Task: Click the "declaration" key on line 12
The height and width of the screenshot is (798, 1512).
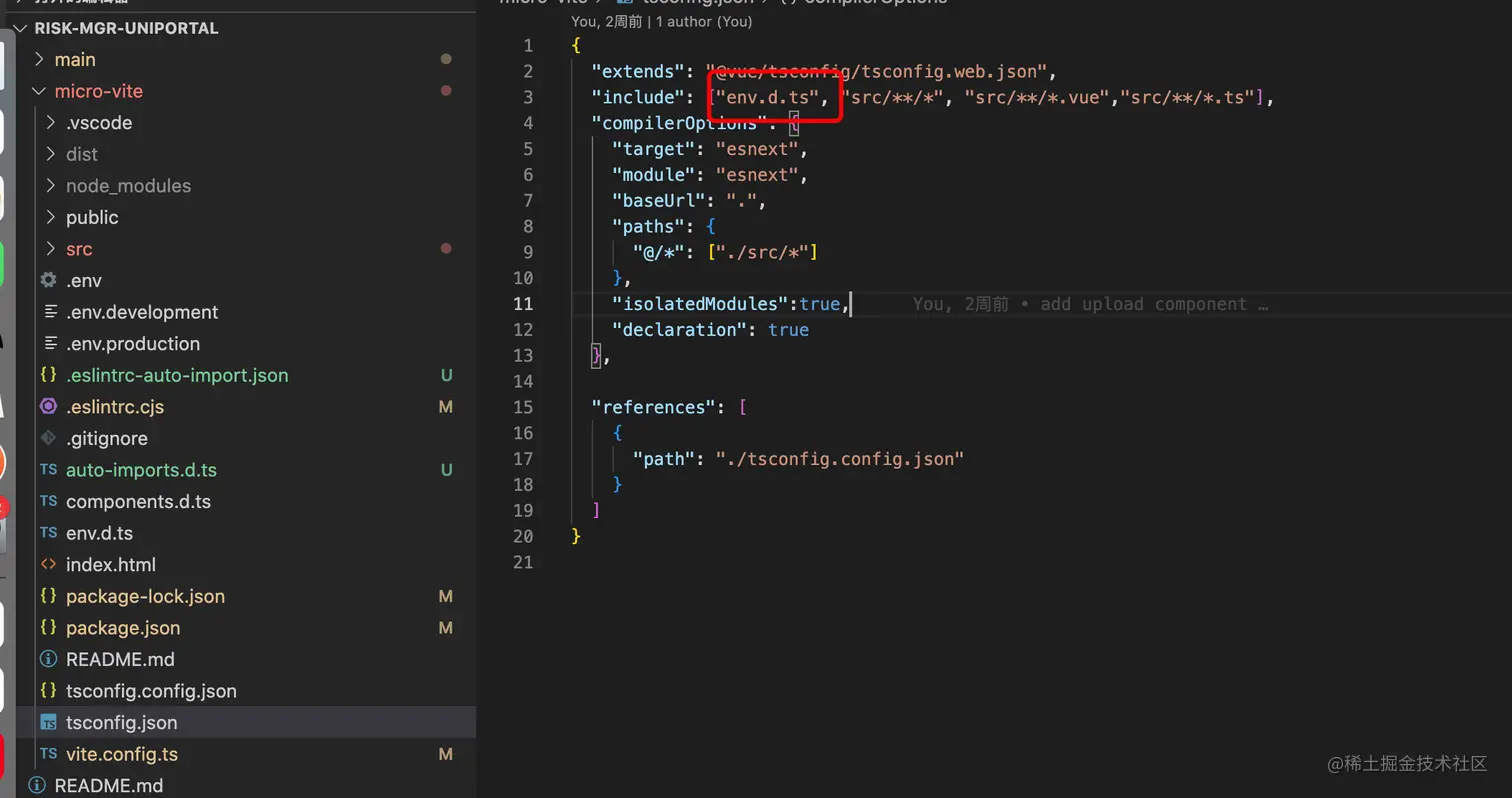Action: 680,330
